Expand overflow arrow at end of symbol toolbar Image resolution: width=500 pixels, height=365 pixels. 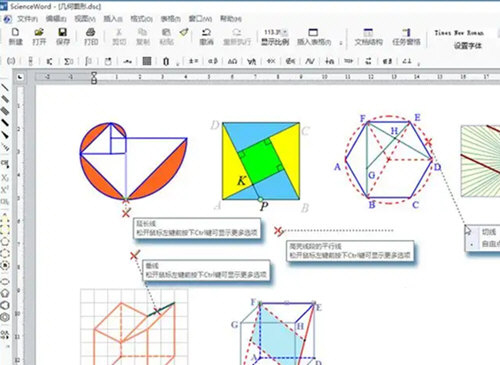[x=419, y=63]
